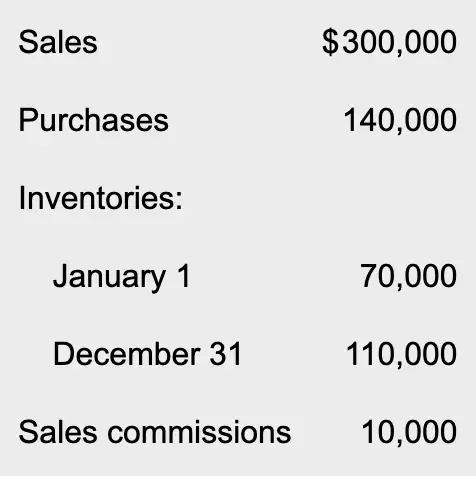Select the 10,000 commissions value
The image size is (476, 480).
pos(409,432)
